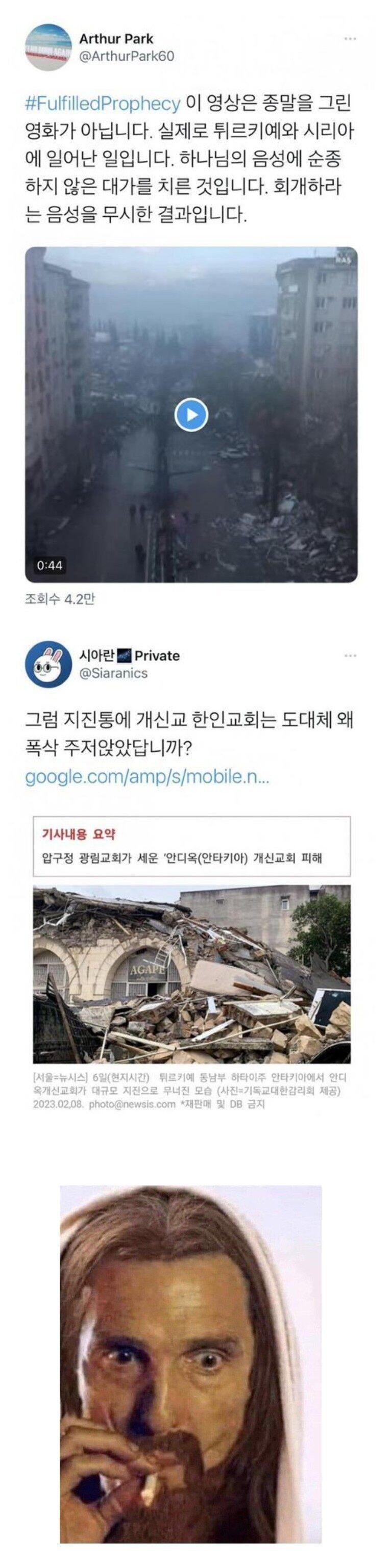This screenshot has width=391, height=1568.
Task: Click the @ArthurPark60 handle
Action: coord(127,56)
